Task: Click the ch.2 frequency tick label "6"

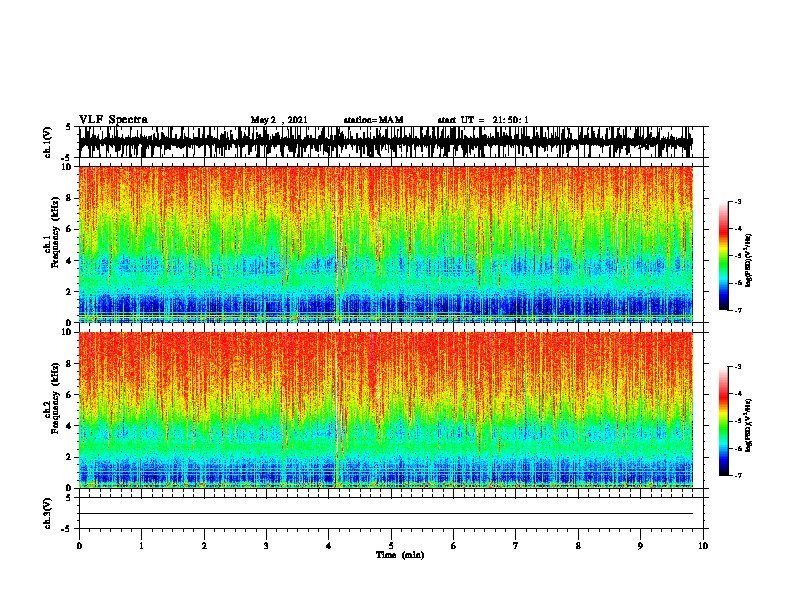Action: [x=70, y=394]
